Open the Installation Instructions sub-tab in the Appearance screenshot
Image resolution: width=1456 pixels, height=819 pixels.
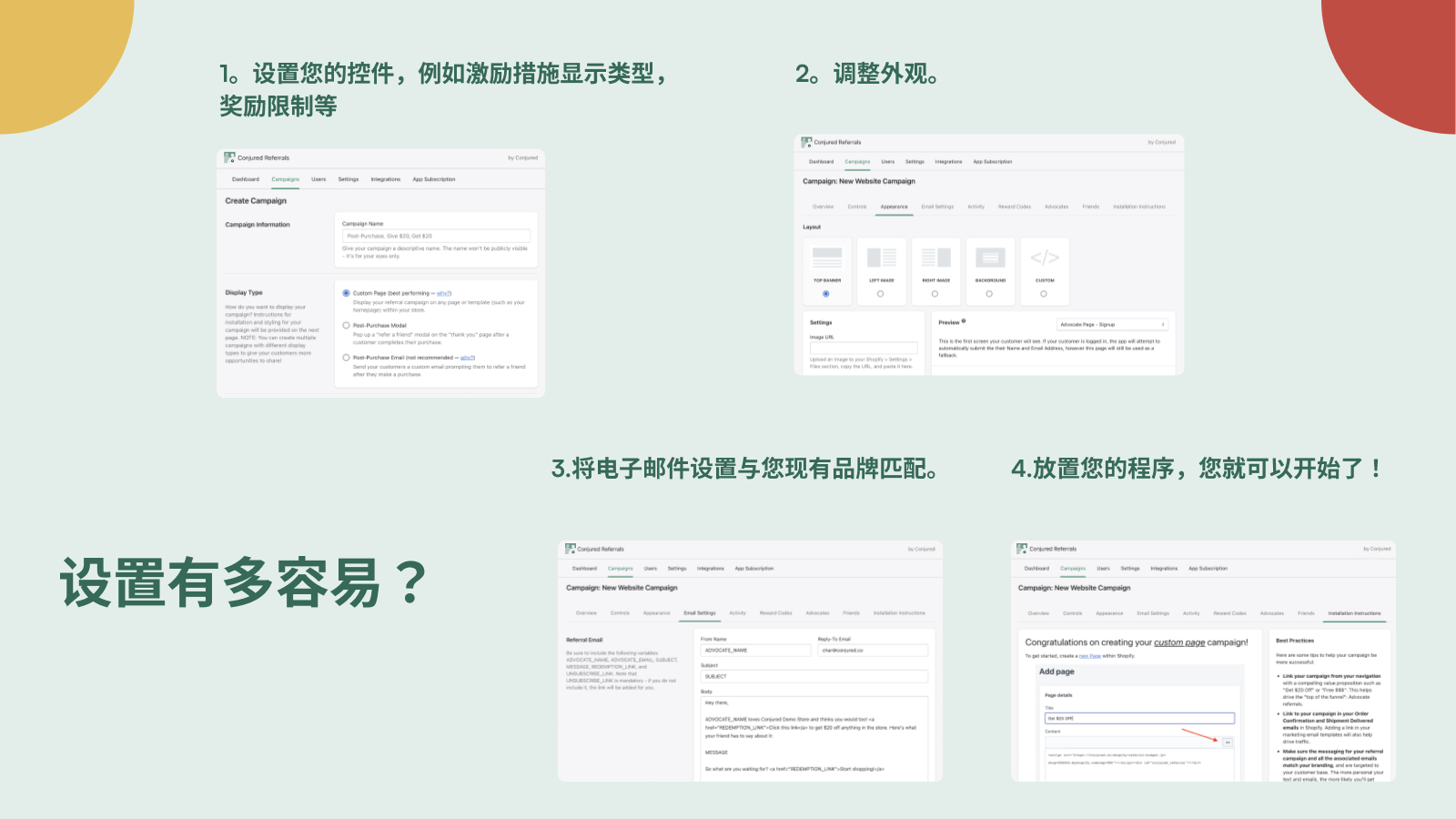(x=1139, y=207)
